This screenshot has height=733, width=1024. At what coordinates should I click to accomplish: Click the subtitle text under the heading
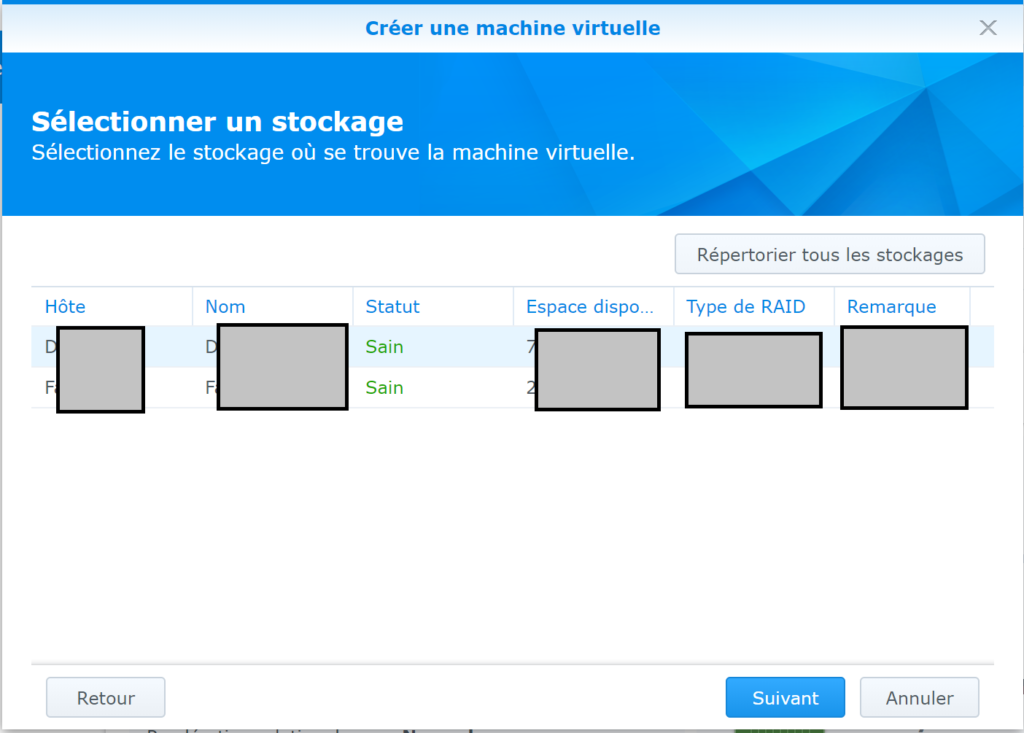pyautogui.click(x=333, y=153)
